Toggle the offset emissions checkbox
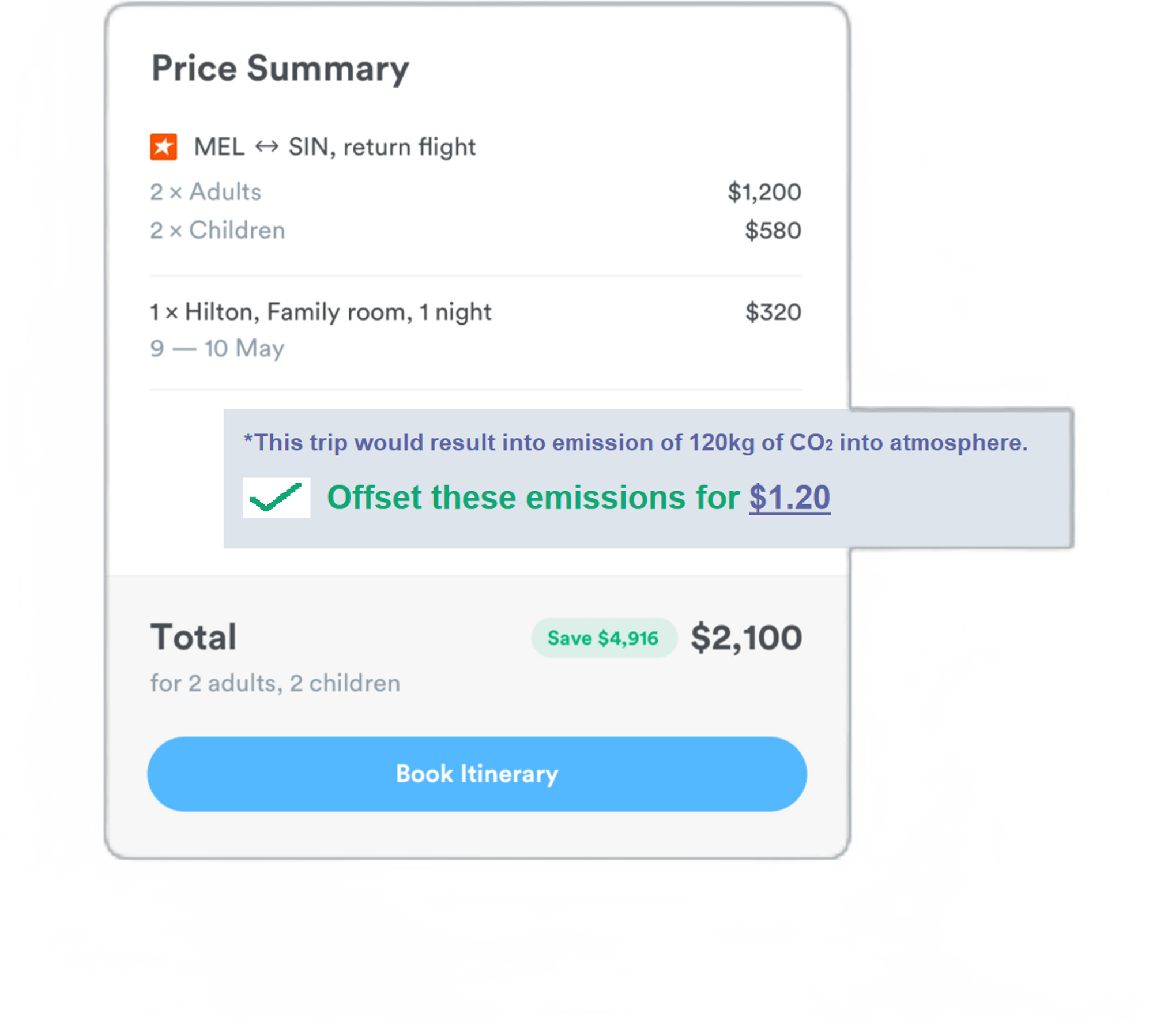This screenshot has width=1153, height=1036. coord(276,498)
